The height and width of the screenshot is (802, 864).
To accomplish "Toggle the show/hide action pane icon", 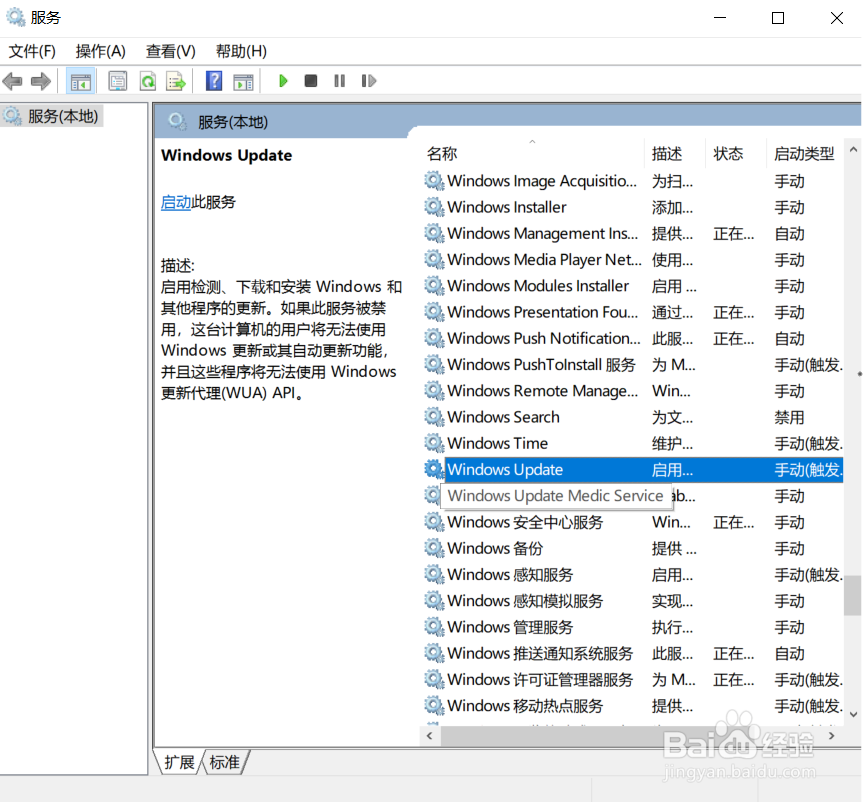I will coord(243,82).
